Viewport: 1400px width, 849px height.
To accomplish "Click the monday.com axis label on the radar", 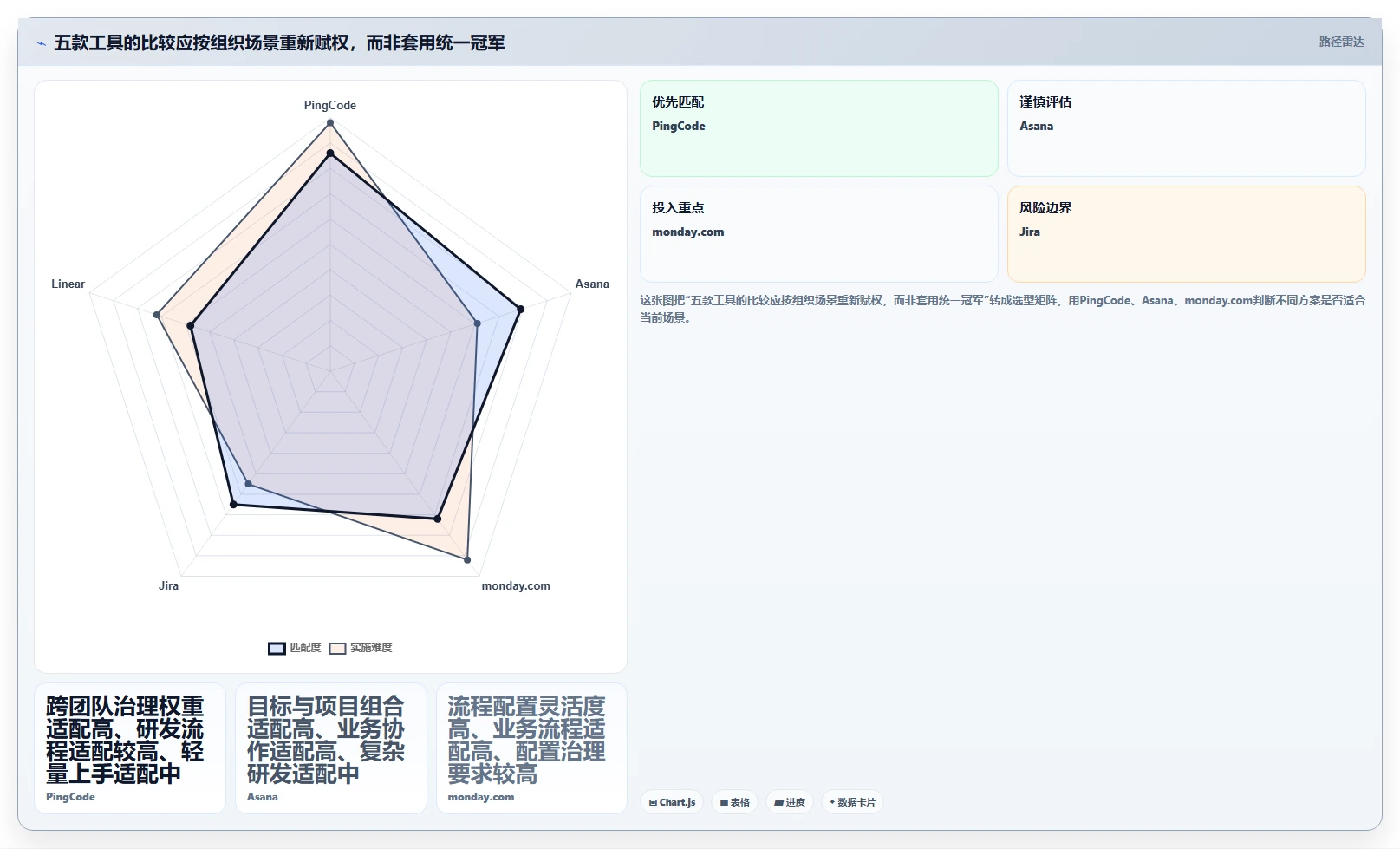I will pyautogui.click(x=516, y=585).
